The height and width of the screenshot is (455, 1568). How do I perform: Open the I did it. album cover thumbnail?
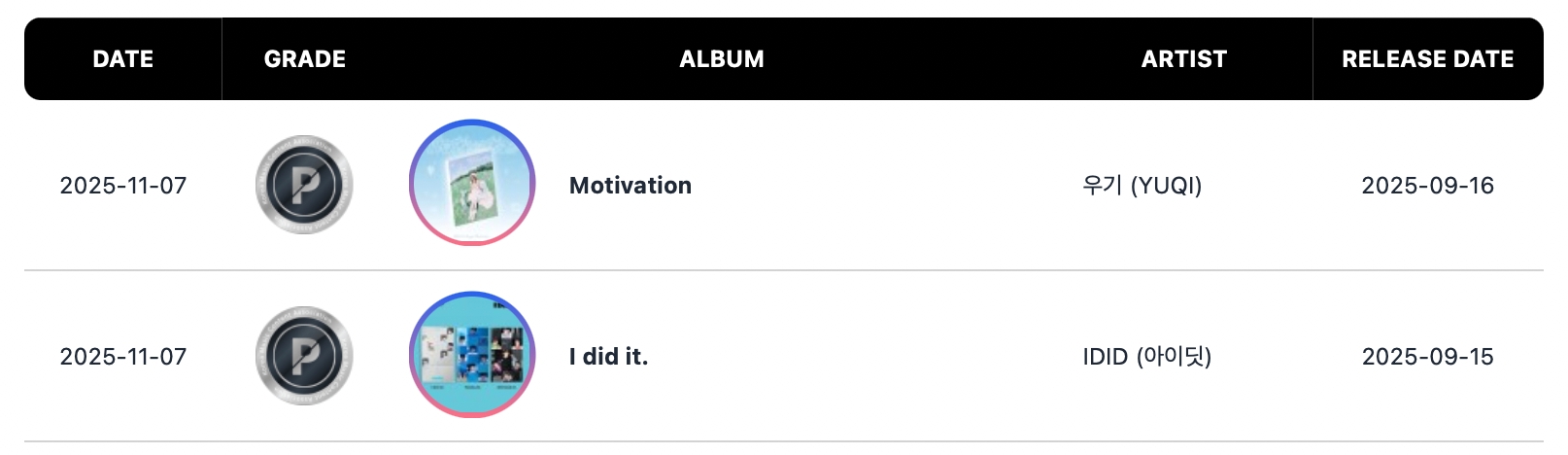click(472, 354)
